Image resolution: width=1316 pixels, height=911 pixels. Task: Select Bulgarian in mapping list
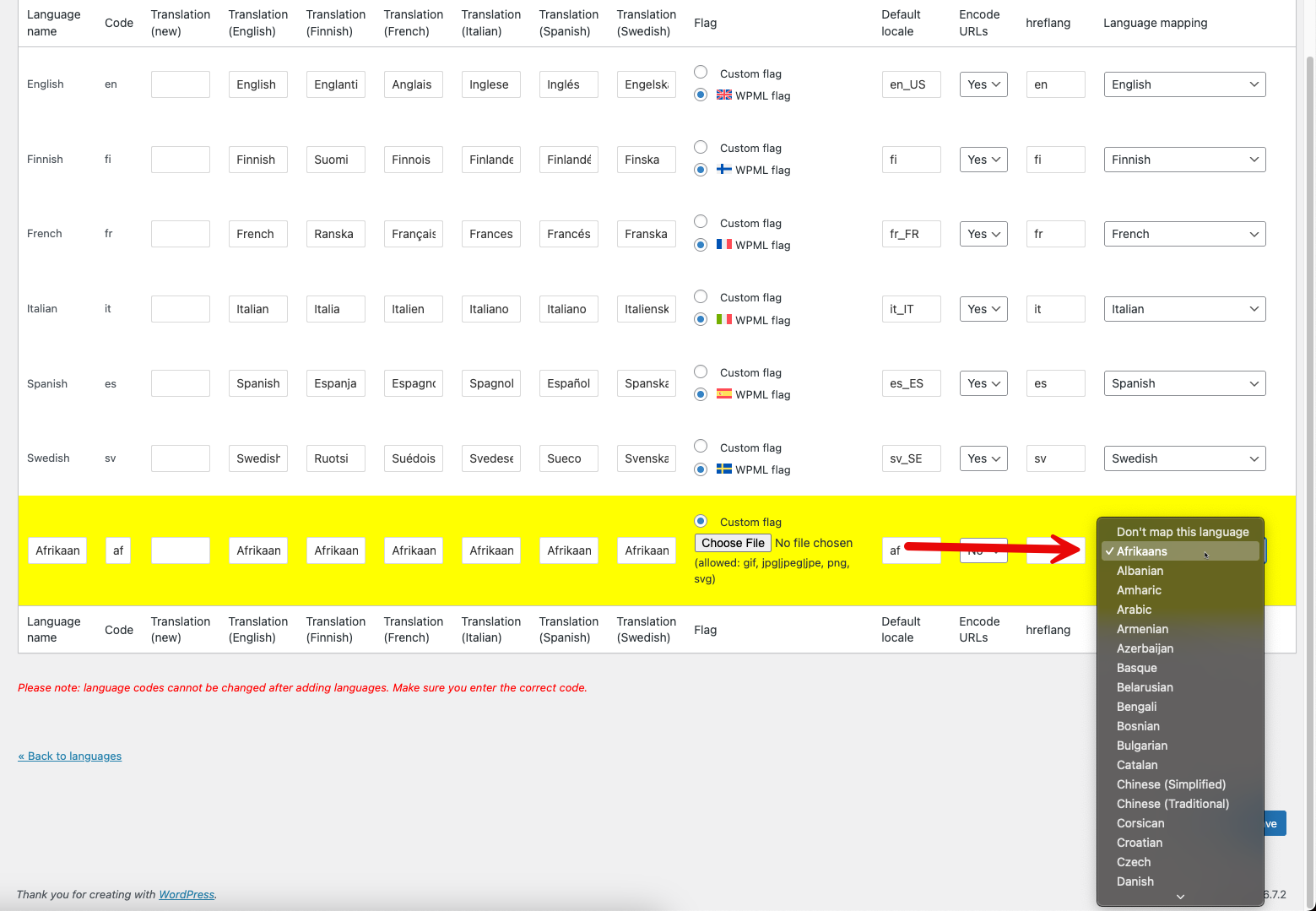pos(1180,746)
